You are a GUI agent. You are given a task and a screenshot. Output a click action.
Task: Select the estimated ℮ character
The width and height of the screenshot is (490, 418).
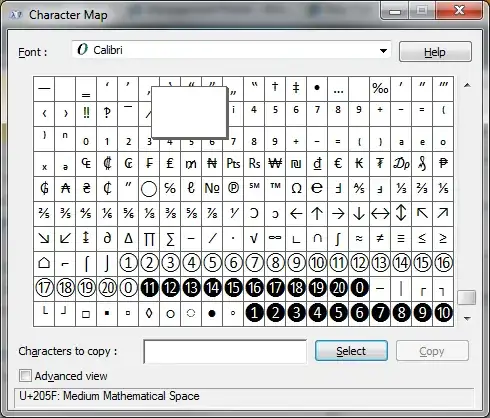point(317,189)
